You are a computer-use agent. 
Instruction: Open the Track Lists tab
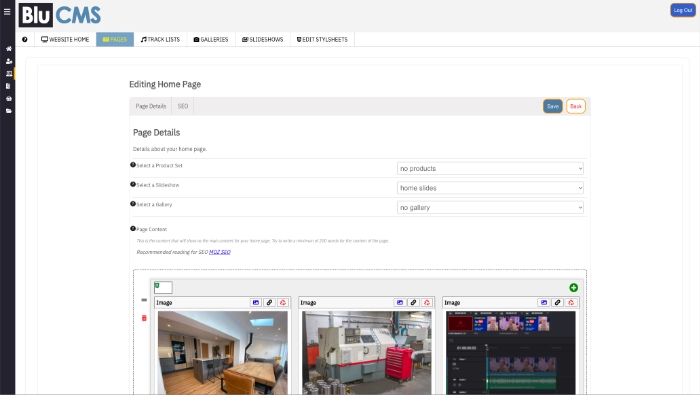160,39
